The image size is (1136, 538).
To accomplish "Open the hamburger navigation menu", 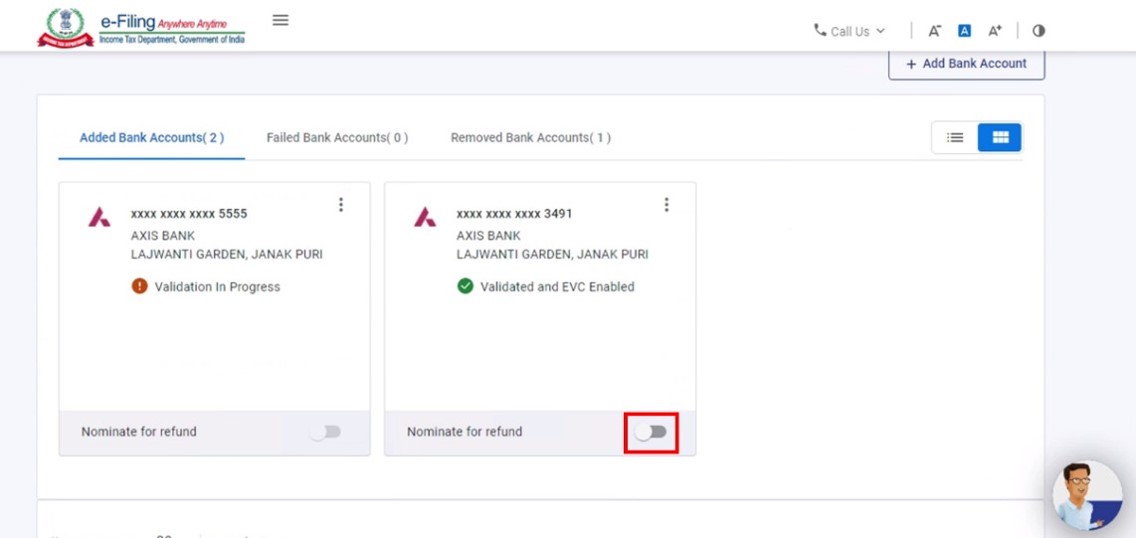I will click(281, 20).
